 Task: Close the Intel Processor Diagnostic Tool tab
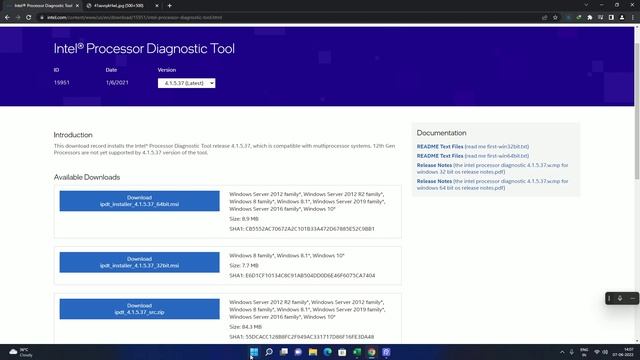click(x=77, y=6)
